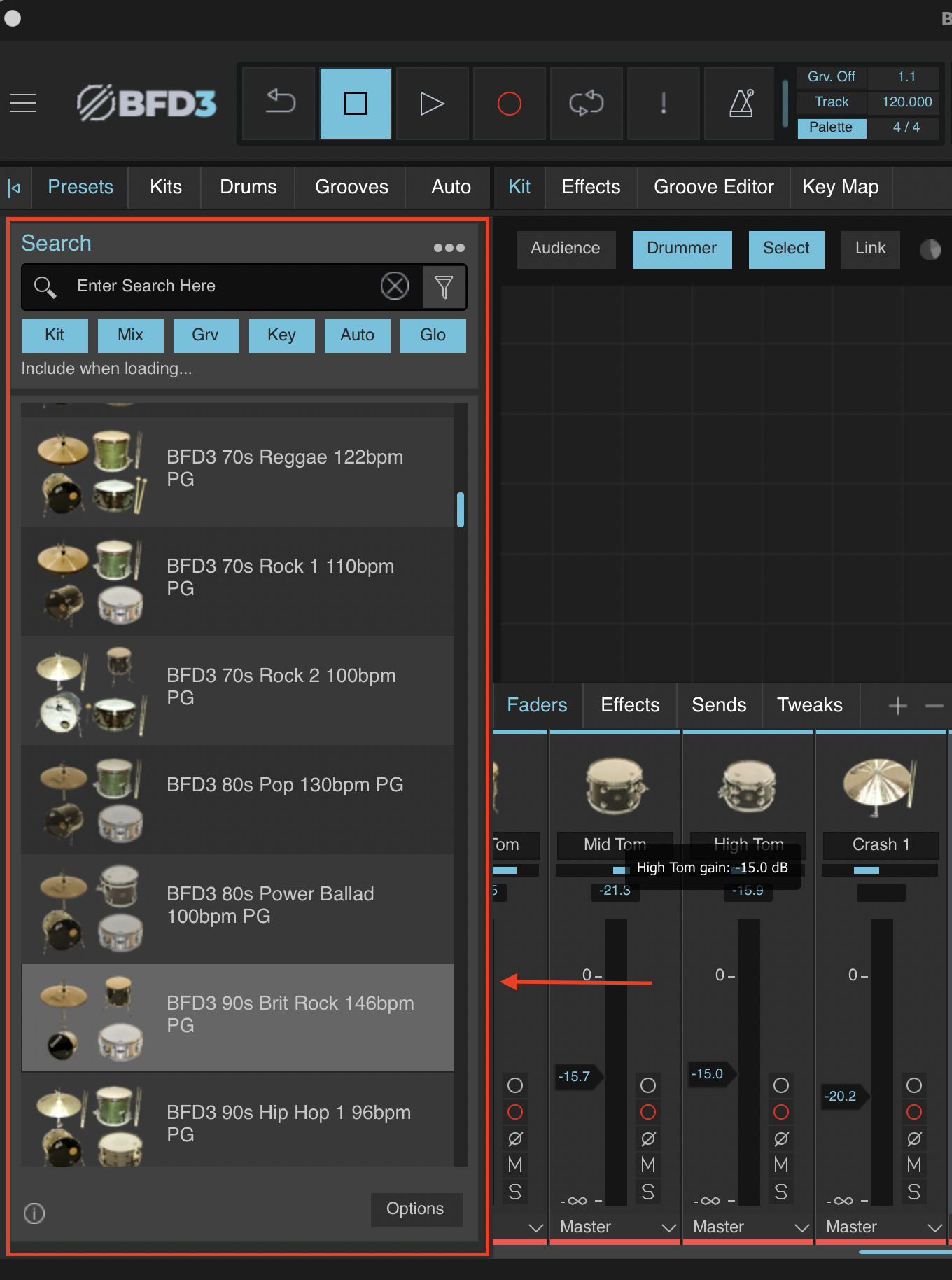The image size is (952, 1280).
Task: Switch to the Kits tab
Action: [x=166, y=188]
